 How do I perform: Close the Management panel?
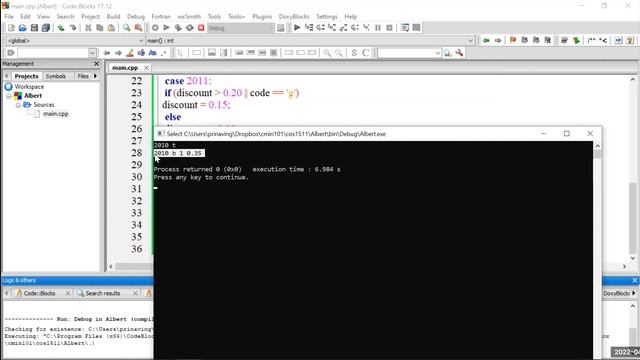pyautogui.click(x=97, y=64)
